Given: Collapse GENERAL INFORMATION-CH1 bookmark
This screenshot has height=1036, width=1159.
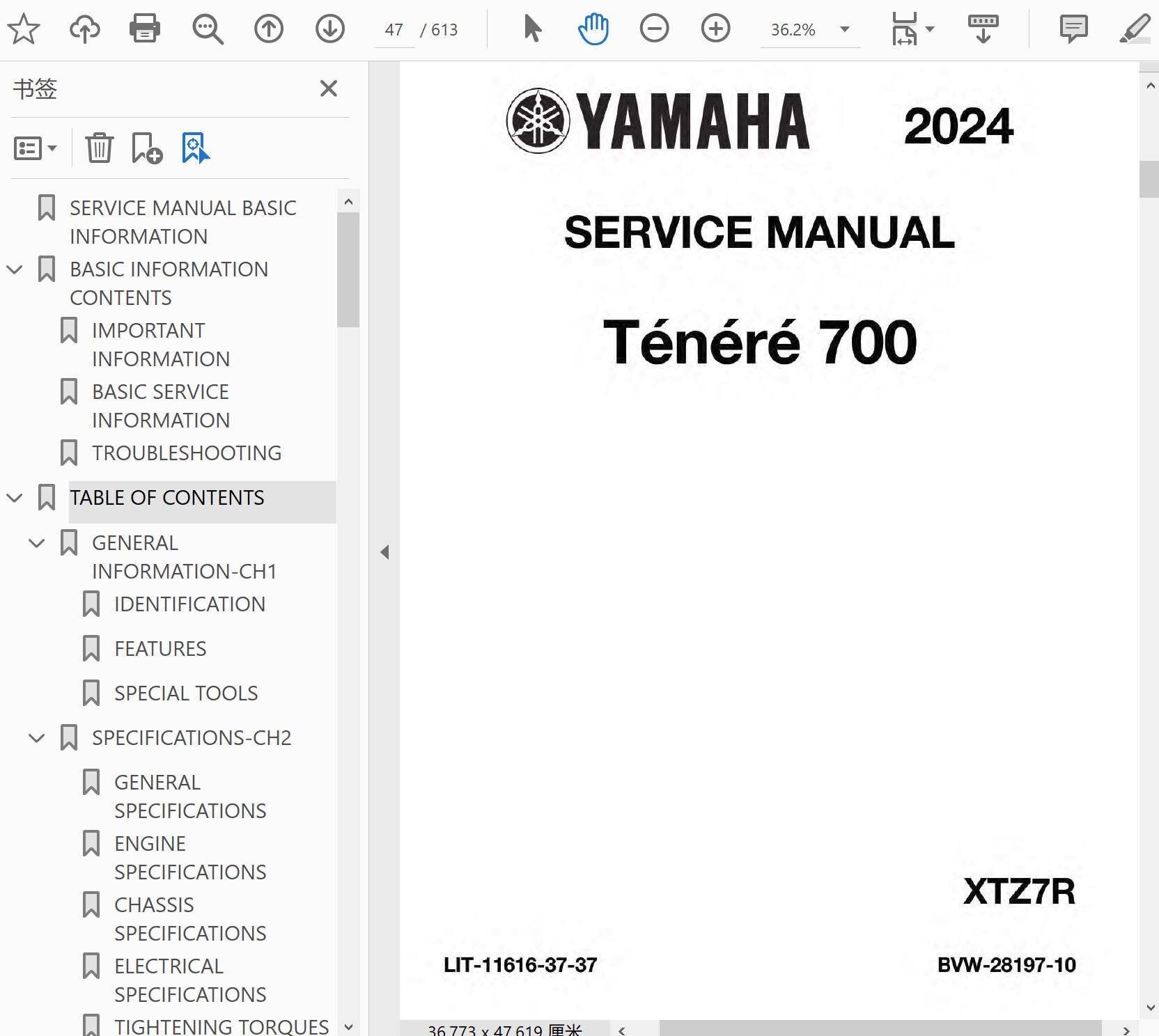Looking at the screenshot, I should tap(37, 543).
